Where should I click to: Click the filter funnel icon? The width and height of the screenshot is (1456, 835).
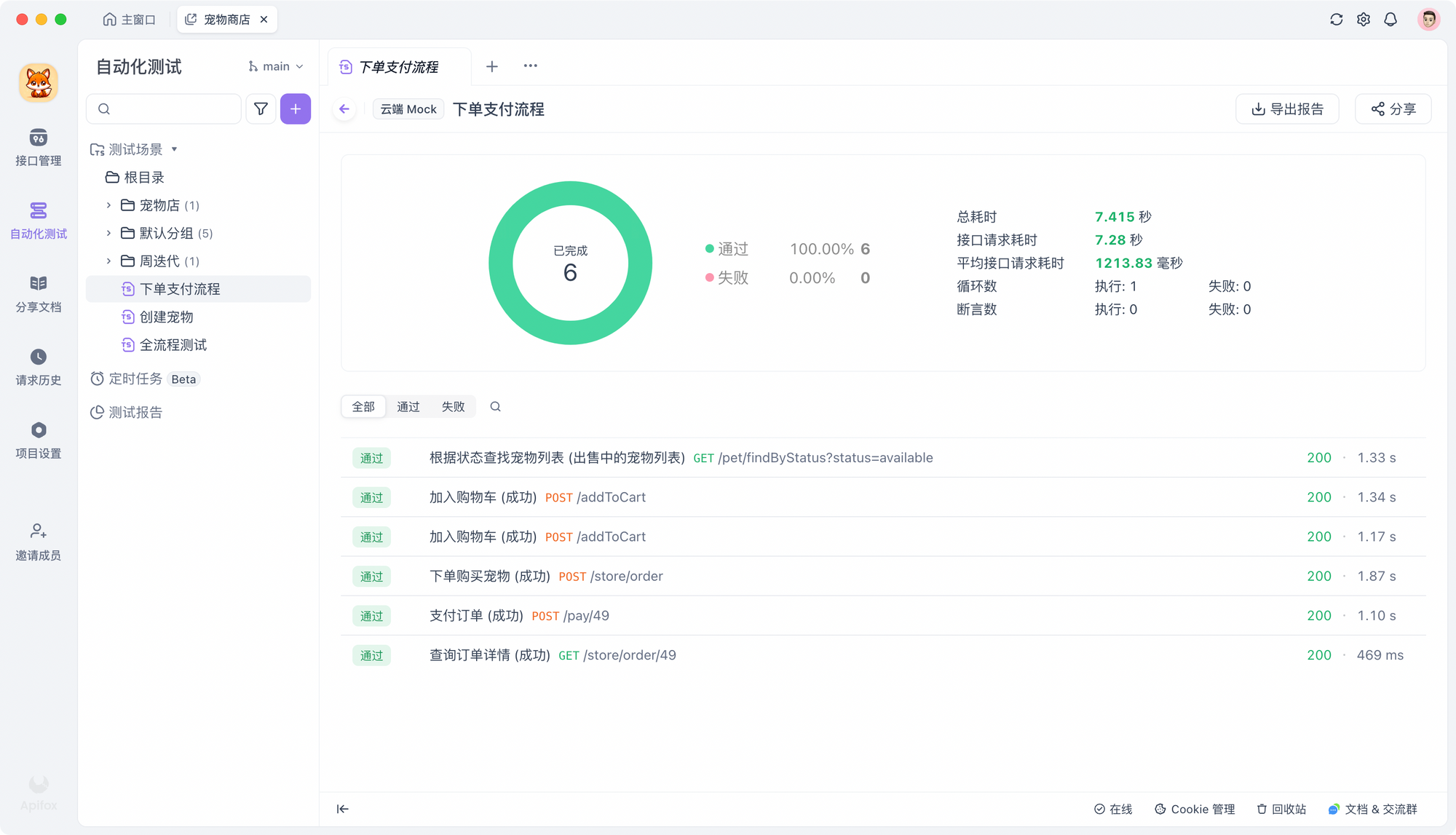tap(261, 109)
